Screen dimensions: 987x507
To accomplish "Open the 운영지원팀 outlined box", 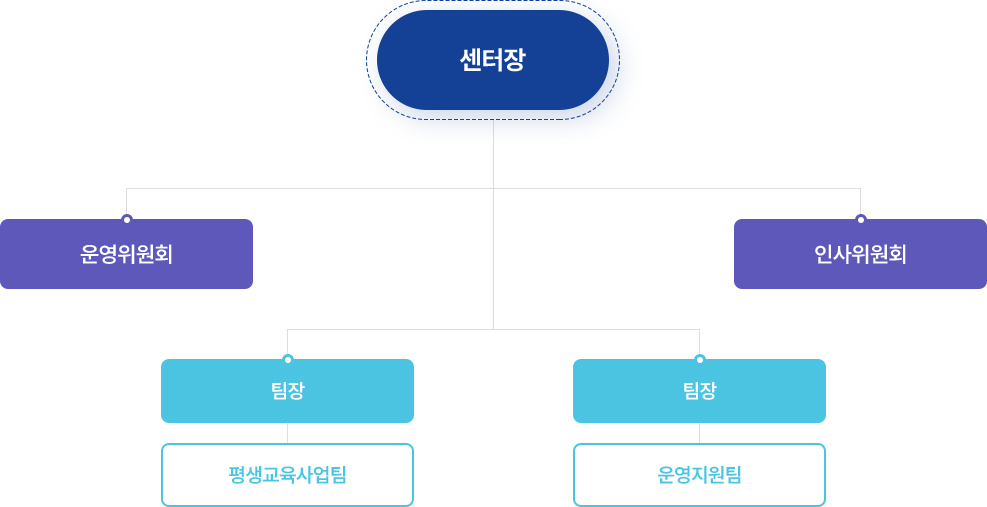I will [x=699, y=475].
